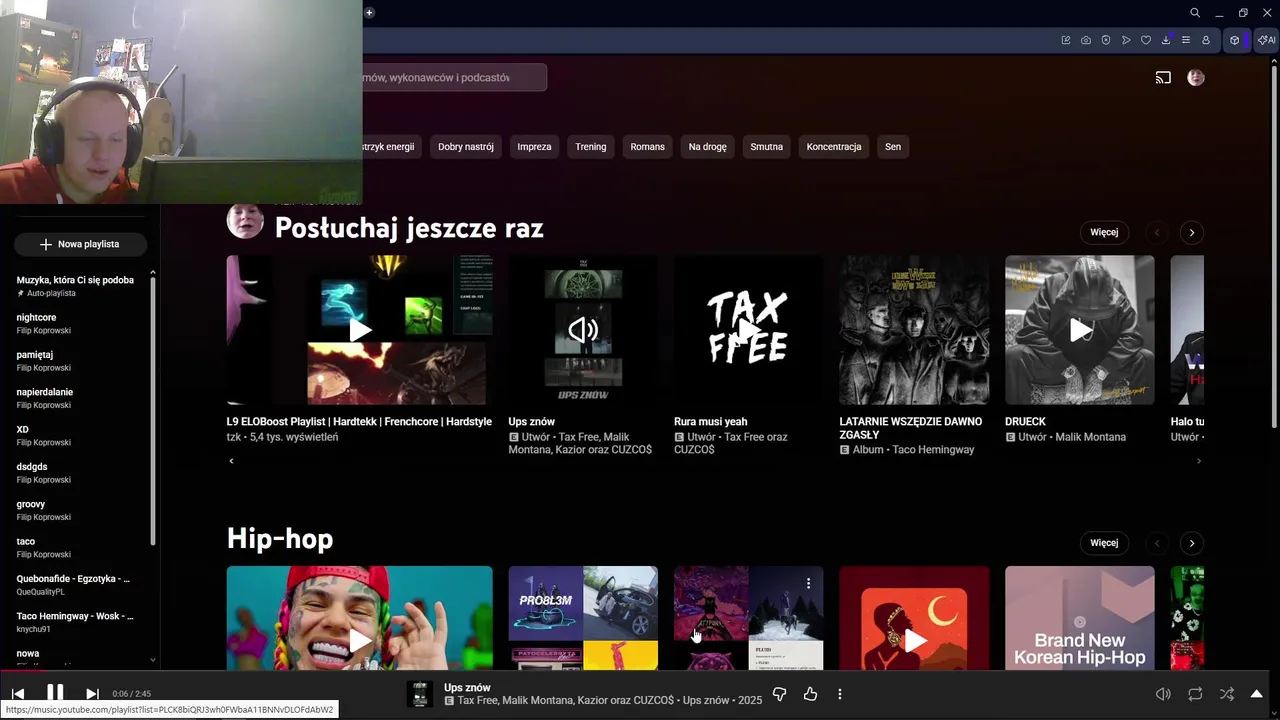Show next items in Posłuchaj jeszcze raz

click(x=1191, y=233)
